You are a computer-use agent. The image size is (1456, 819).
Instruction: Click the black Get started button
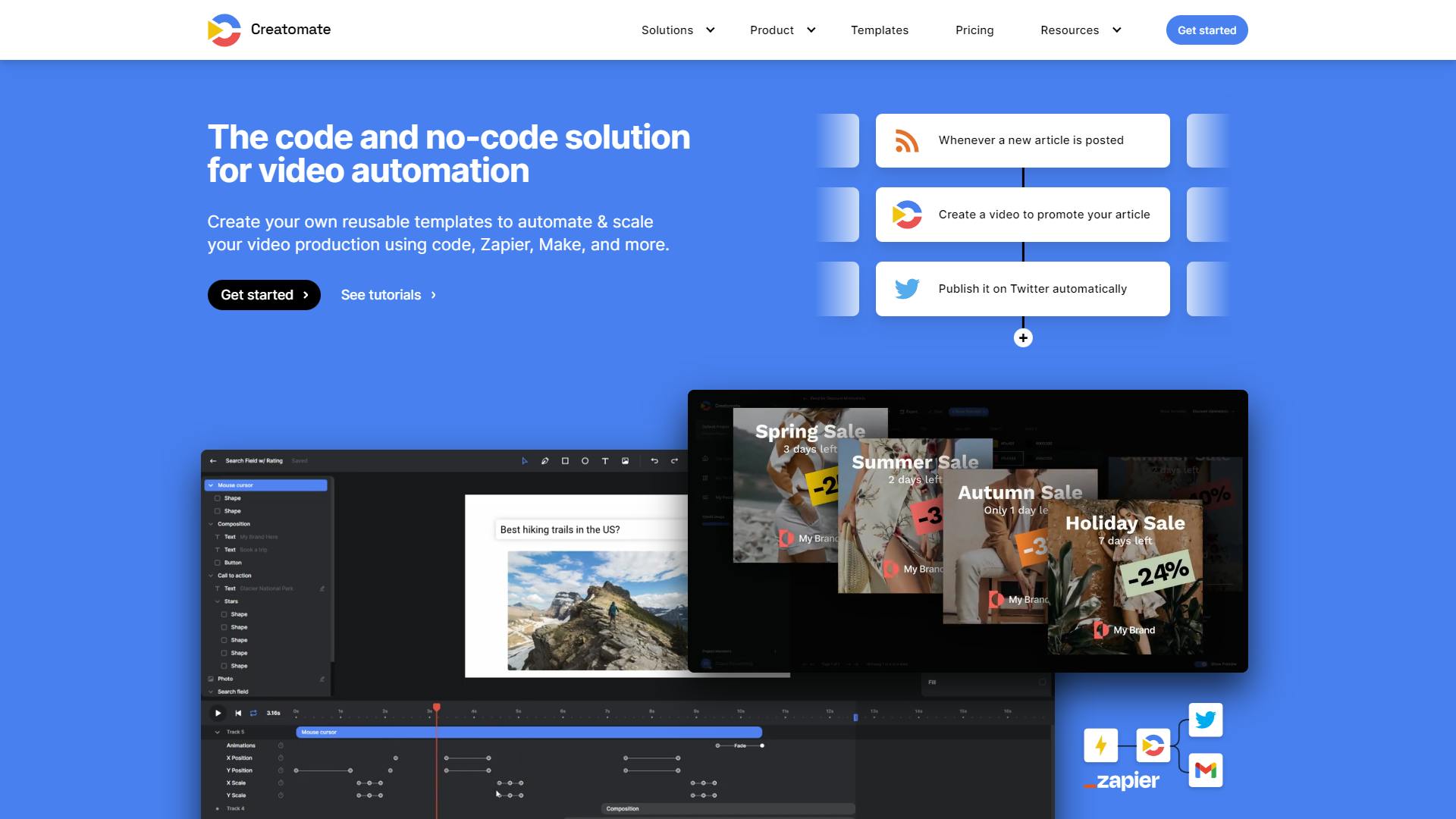point(264,295)
